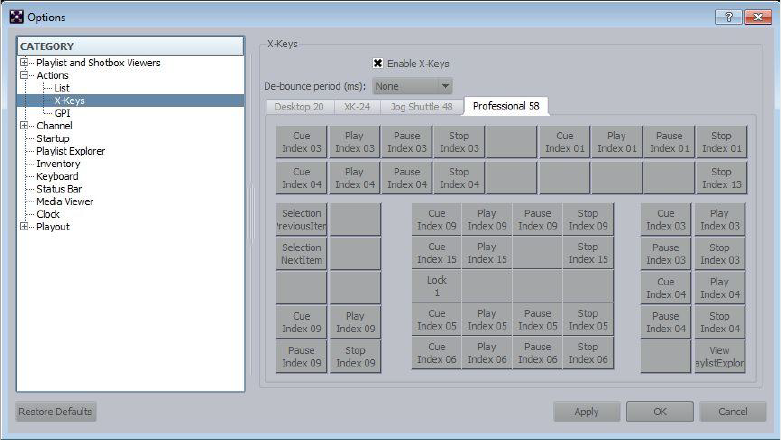The image size is (781, 440).
Task: Click the Stop Index 15 key
Action: [588, 253]
